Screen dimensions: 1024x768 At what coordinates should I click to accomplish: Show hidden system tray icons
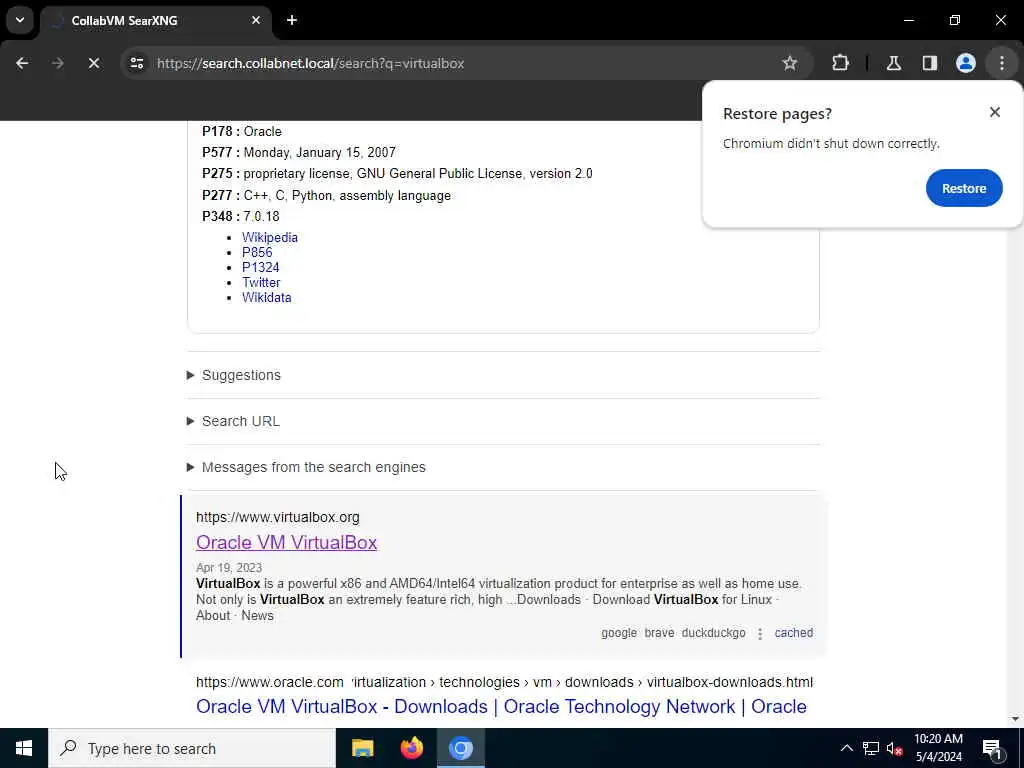click(846, 748)
